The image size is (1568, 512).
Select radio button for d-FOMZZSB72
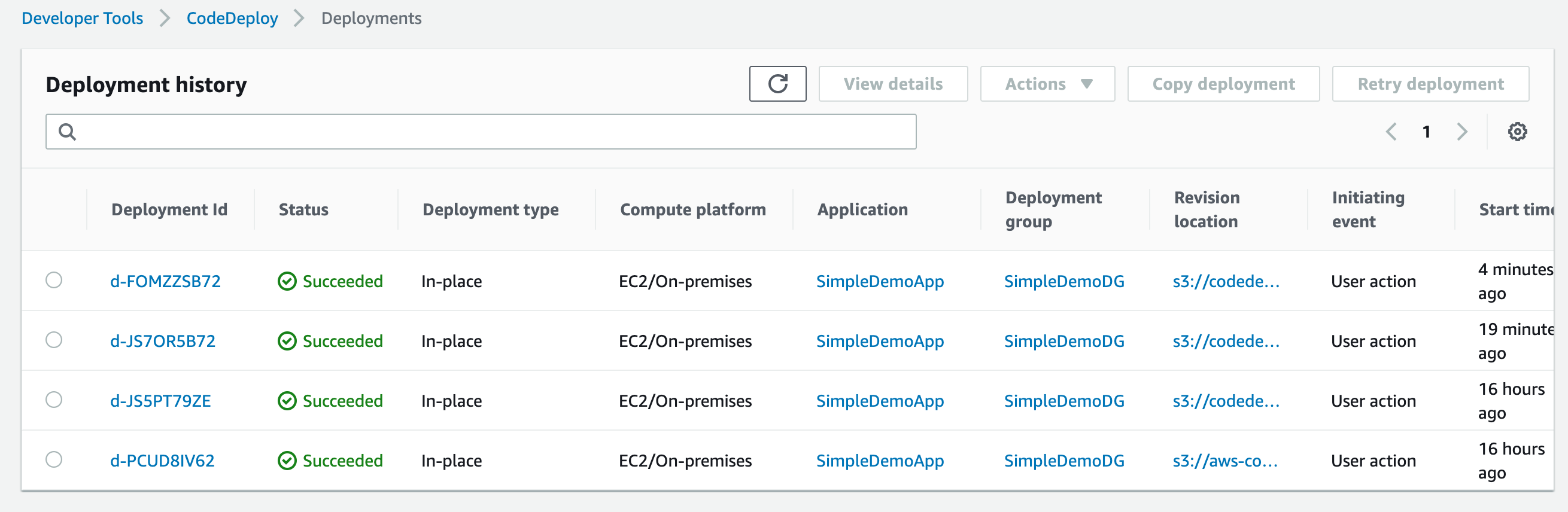(x=54, y=280)
